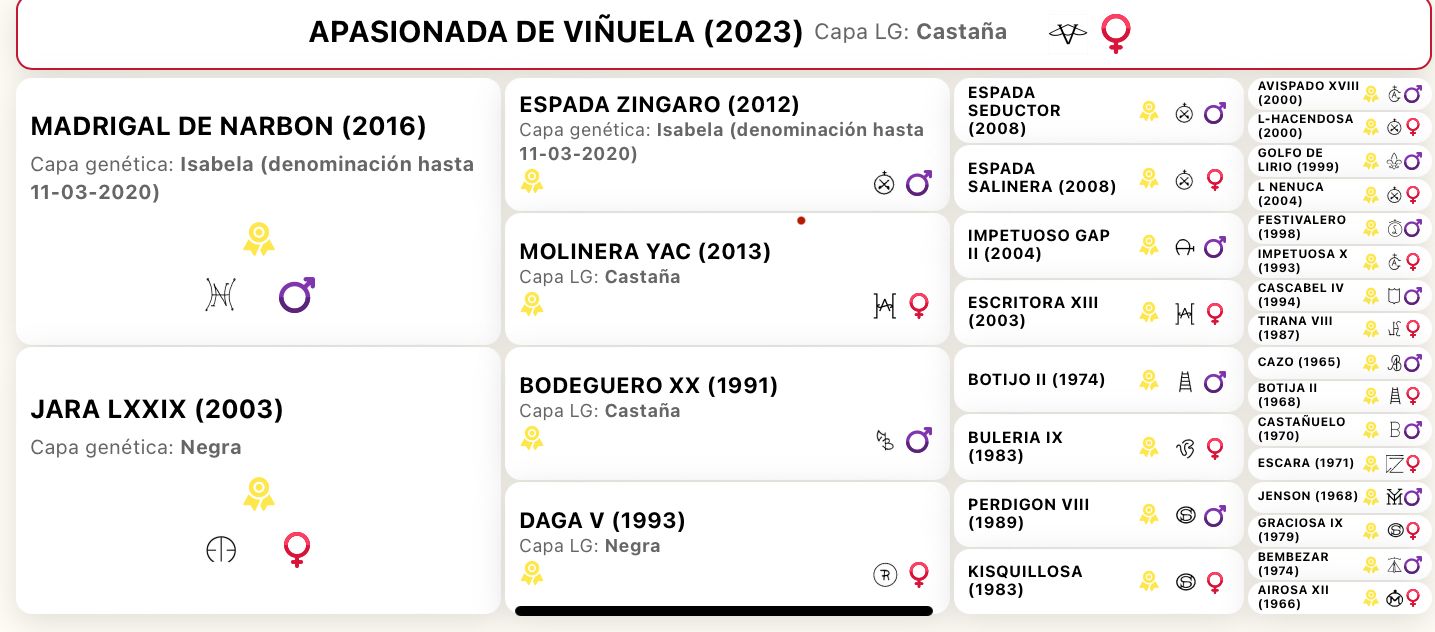Click the male symbol on MADRIGAL DE NARBON card
Screen dimensions: 1435x632
coord(296,295)
